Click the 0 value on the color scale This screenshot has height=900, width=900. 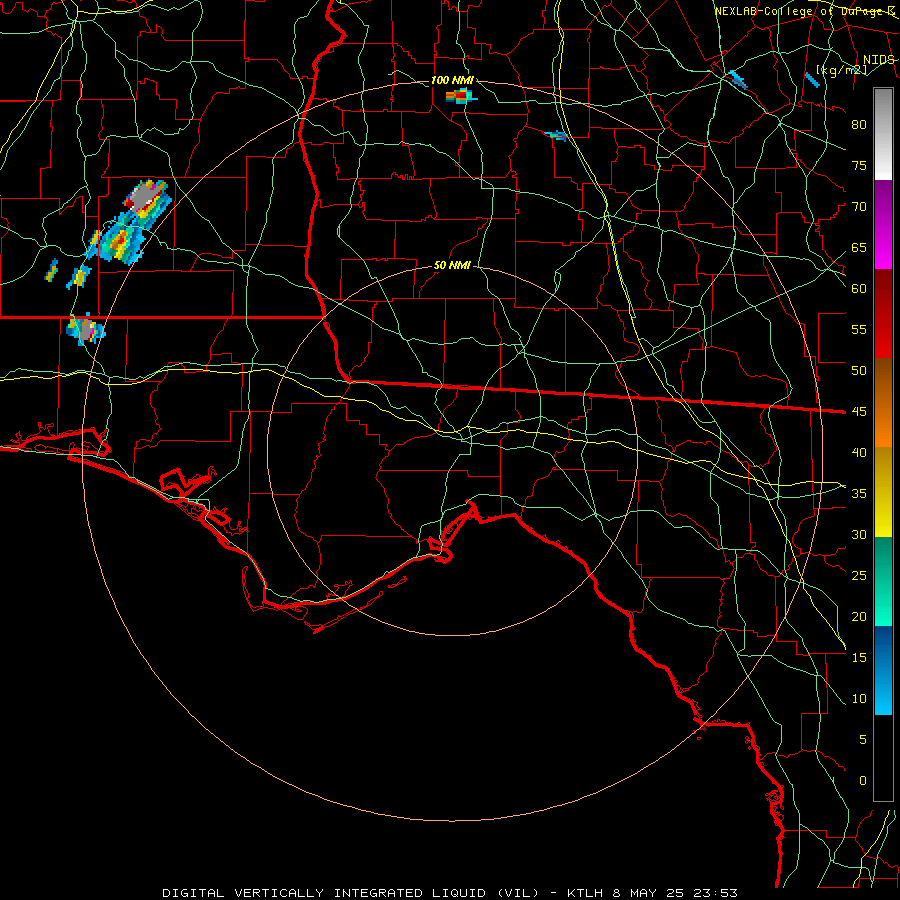[x=863, y=781]
